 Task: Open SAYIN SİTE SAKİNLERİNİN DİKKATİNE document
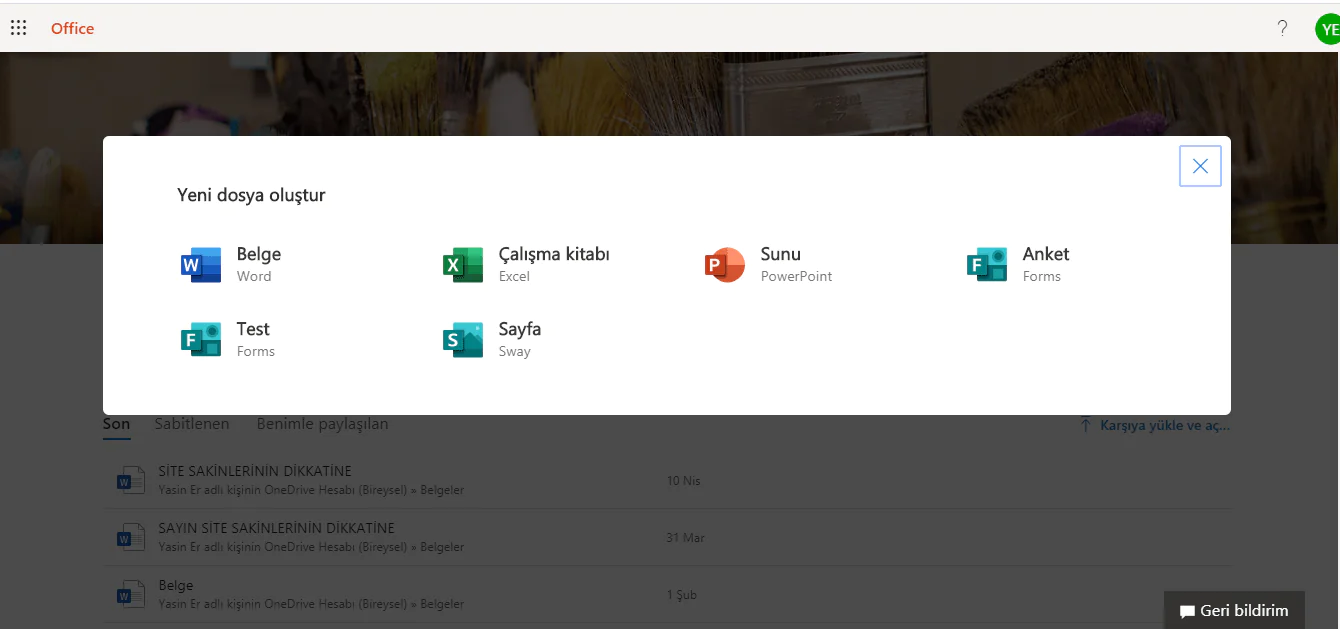coord(667,537)
